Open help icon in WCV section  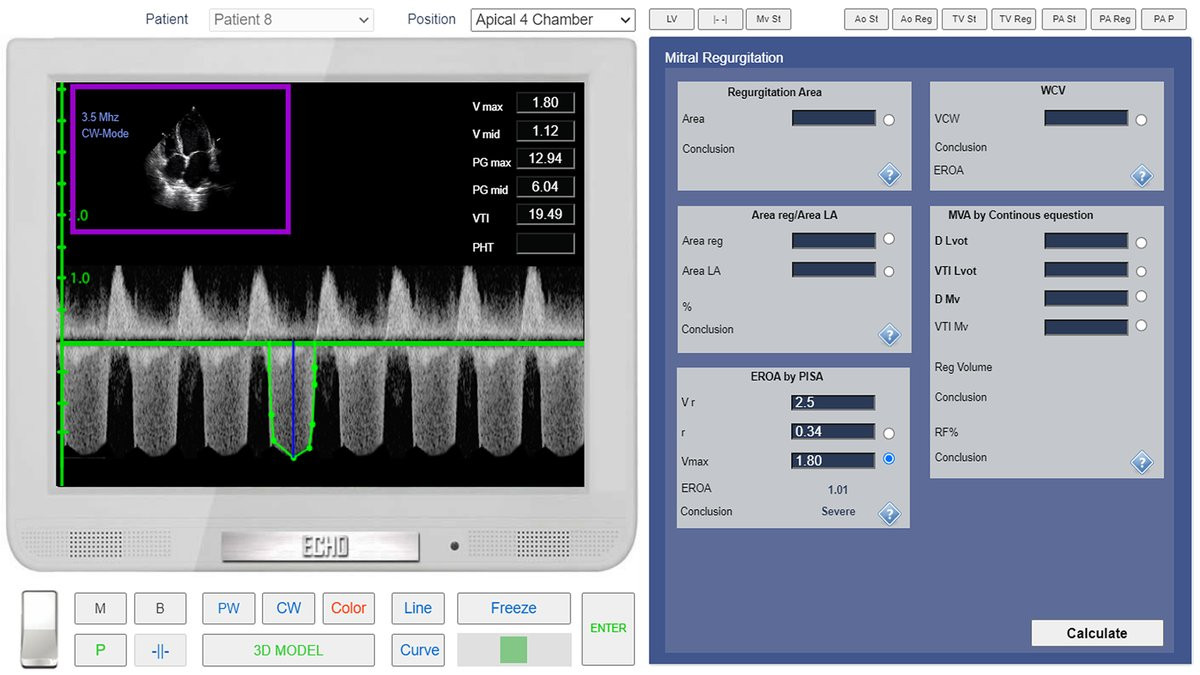1141,176
